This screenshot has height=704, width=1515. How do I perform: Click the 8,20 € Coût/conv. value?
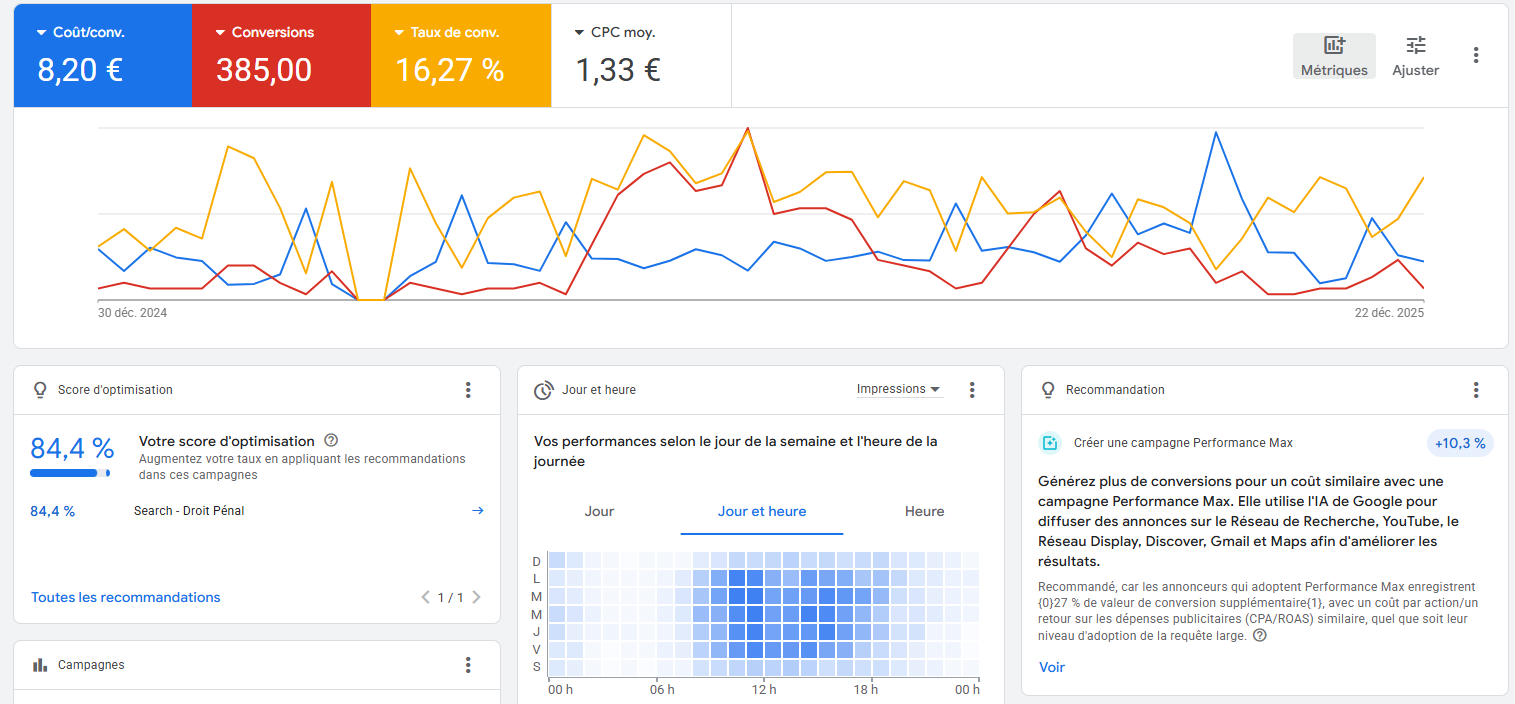pos(80,70)
